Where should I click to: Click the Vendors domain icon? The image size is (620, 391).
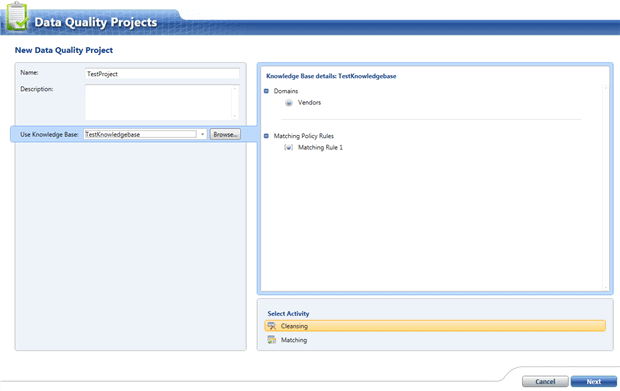[x=289, y=103]
